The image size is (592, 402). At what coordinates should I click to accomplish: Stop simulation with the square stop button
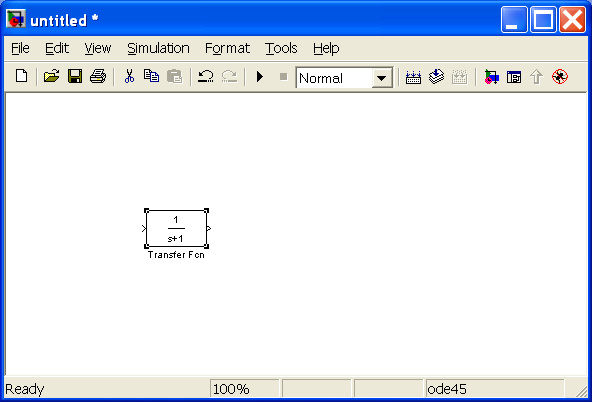tap(283, 77)
